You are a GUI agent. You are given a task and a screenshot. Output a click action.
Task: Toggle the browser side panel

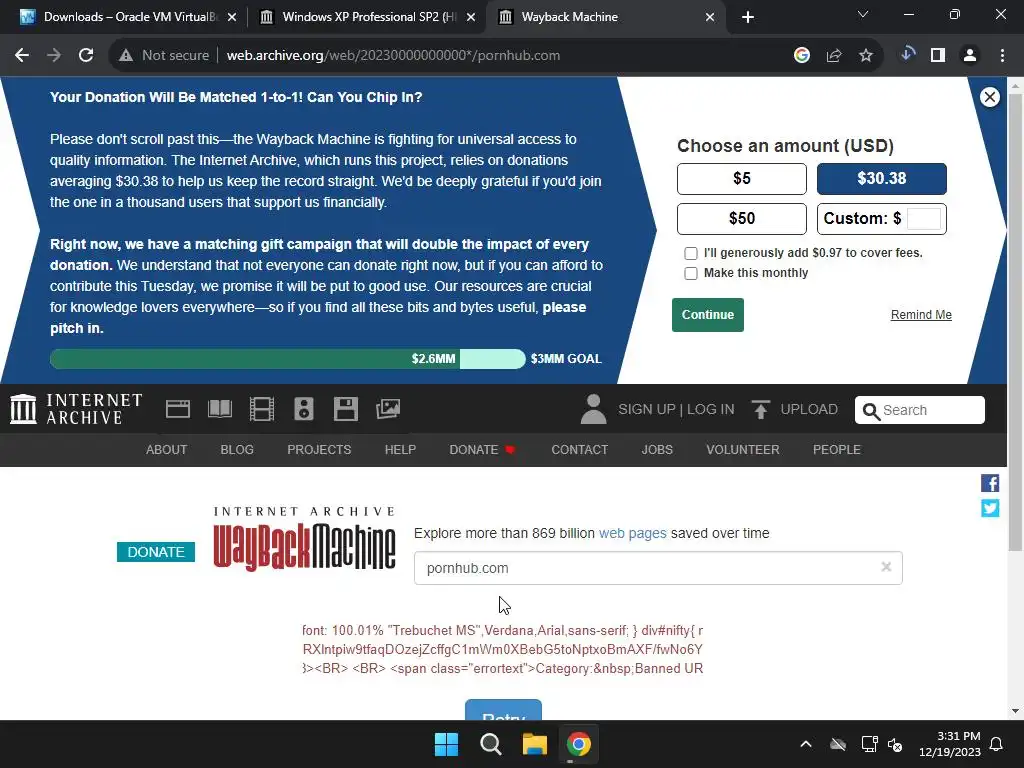[938, 56]
